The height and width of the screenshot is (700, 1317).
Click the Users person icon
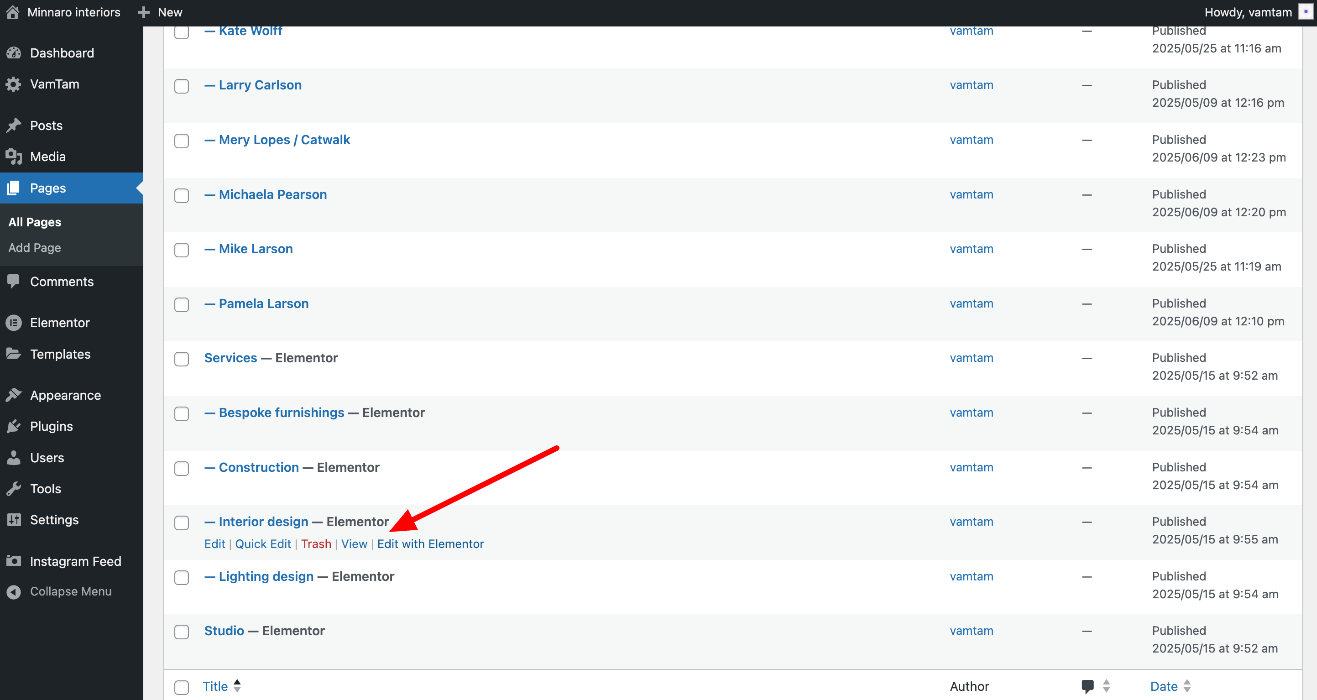(x=13, y=458)
